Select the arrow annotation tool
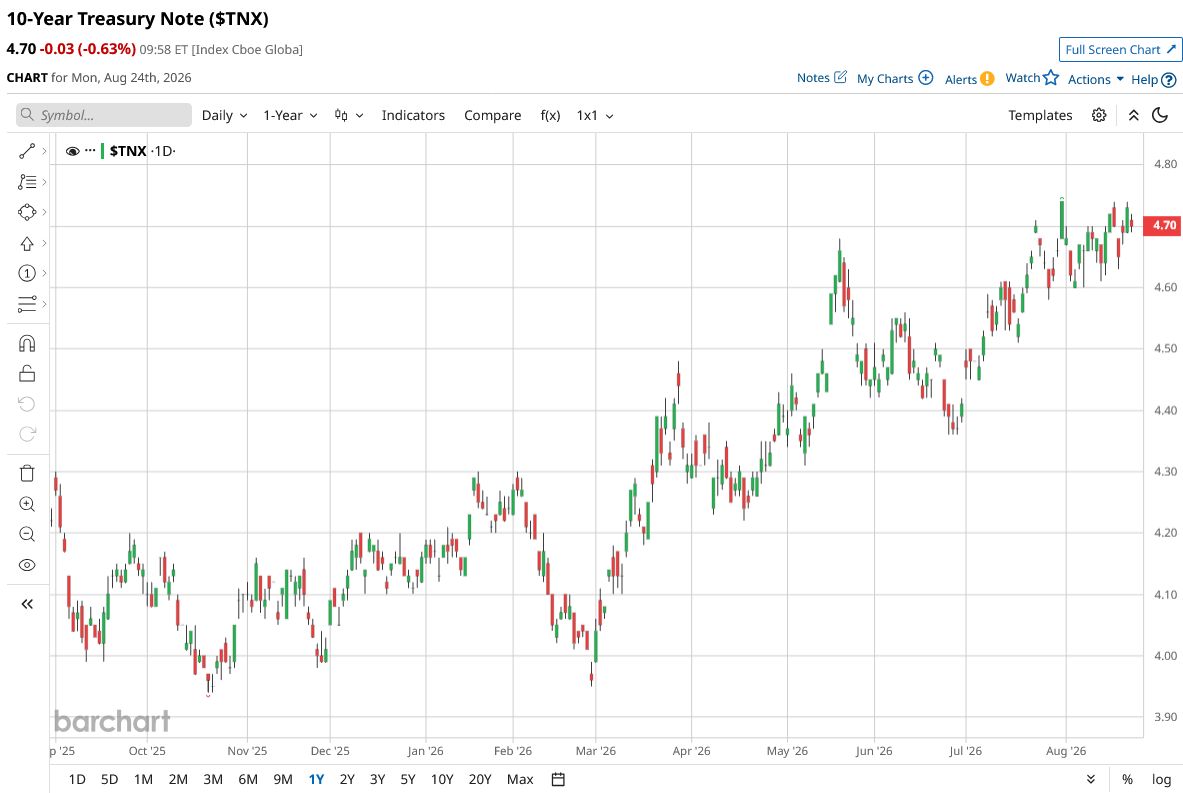 point(26,243)
